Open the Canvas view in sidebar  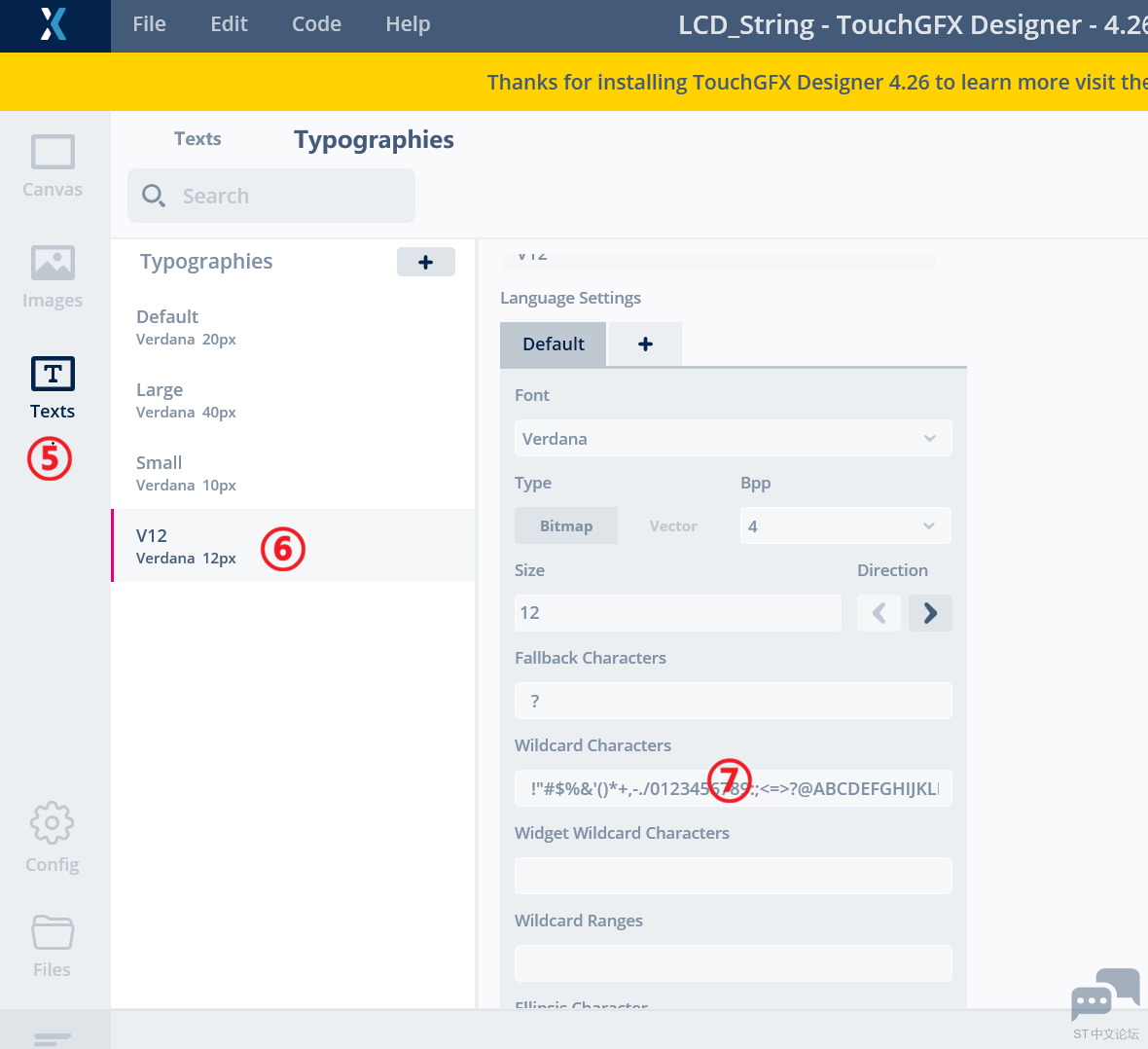click(52, 166)
